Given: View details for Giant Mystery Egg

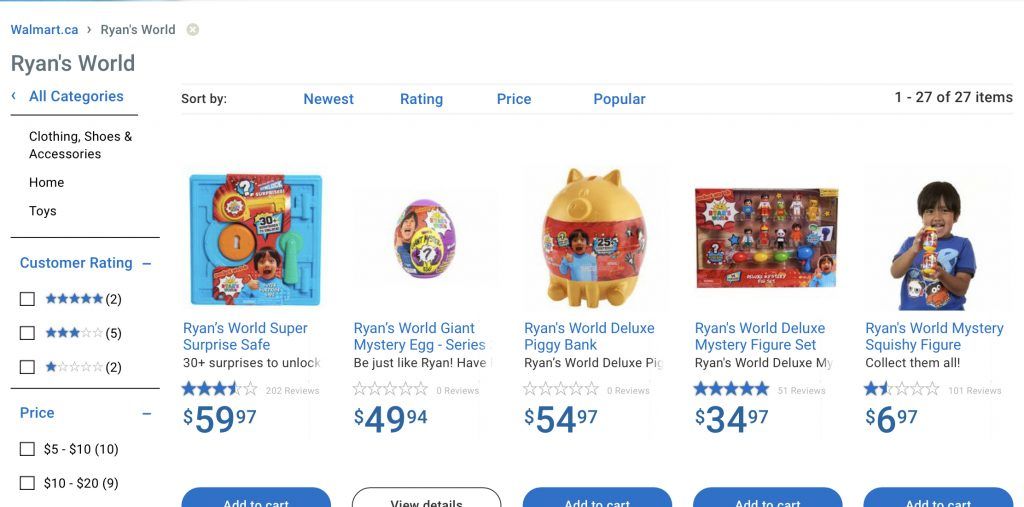Looking at the screenshot, I should click(426, 499).
